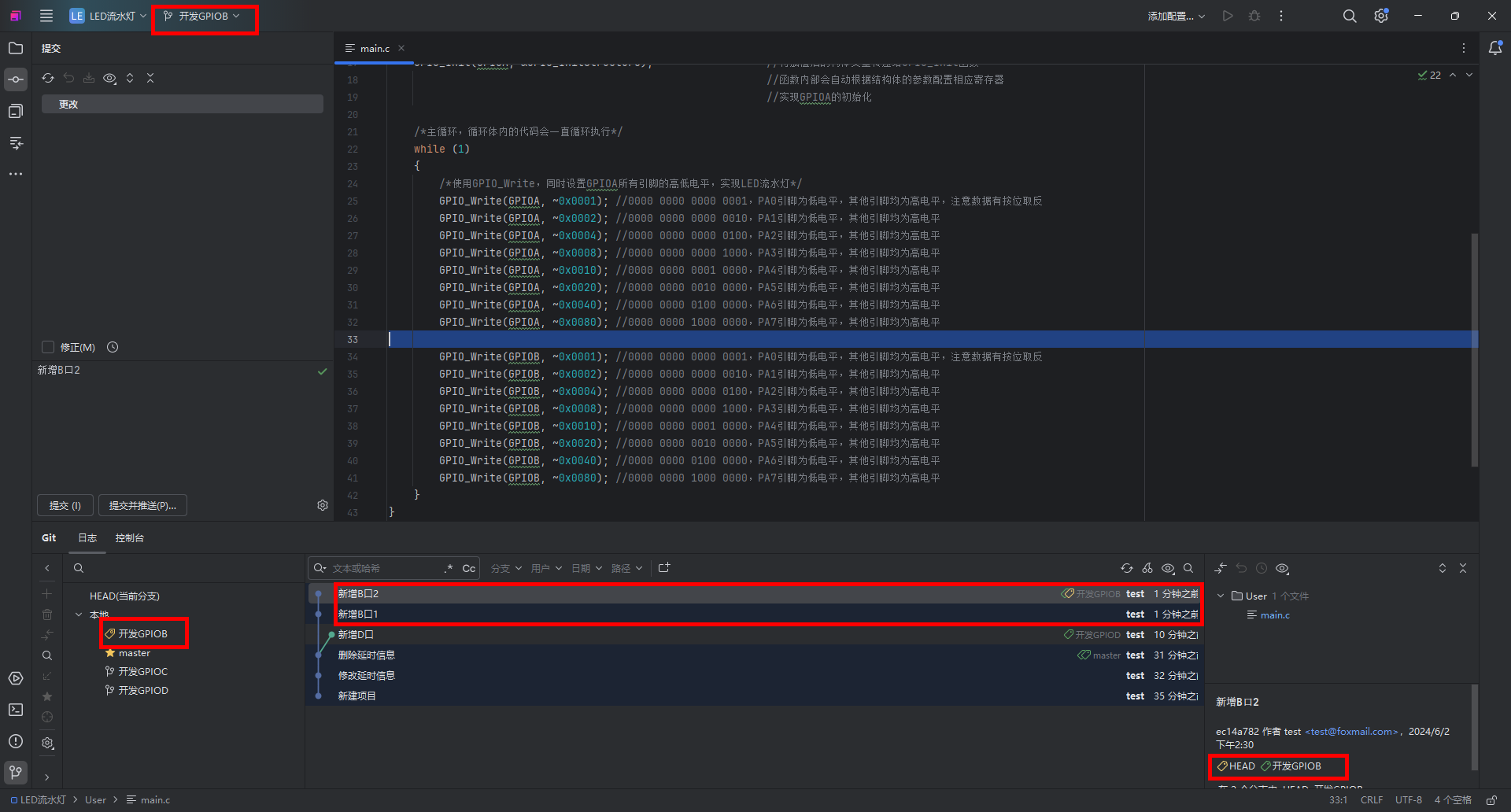Open commit settings gear icon
Screen dimensions: 1511x812
coord(323,505)
